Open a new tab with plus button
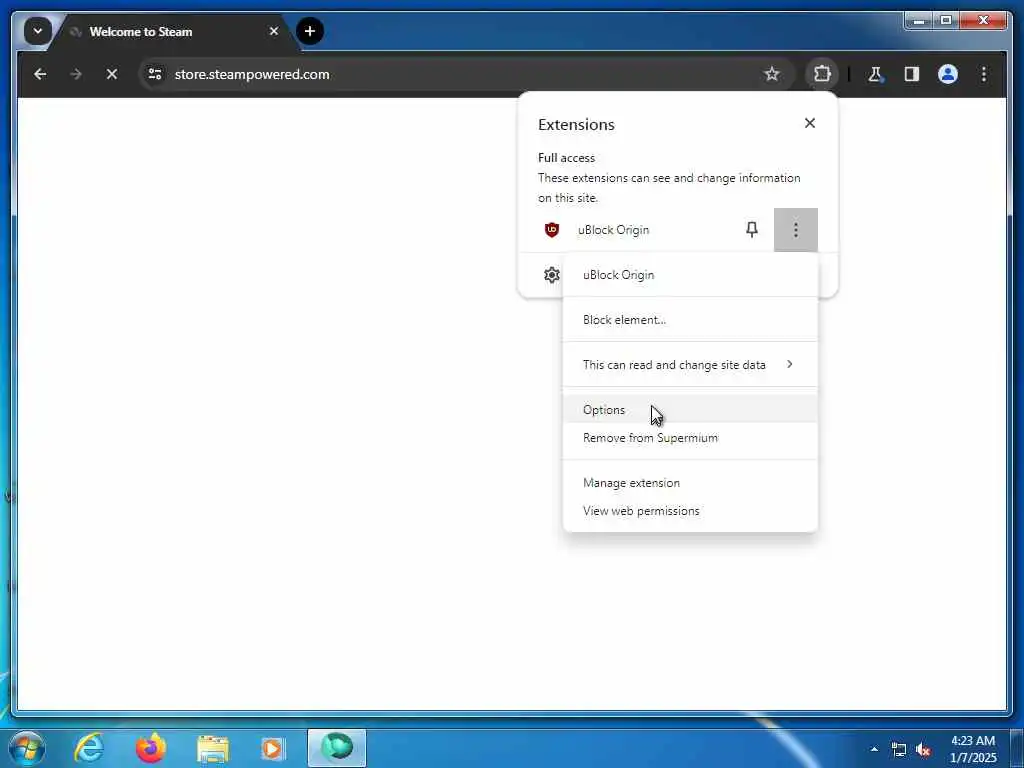The height and width of the screenshot is (768, 1024). tap(310, 31)
